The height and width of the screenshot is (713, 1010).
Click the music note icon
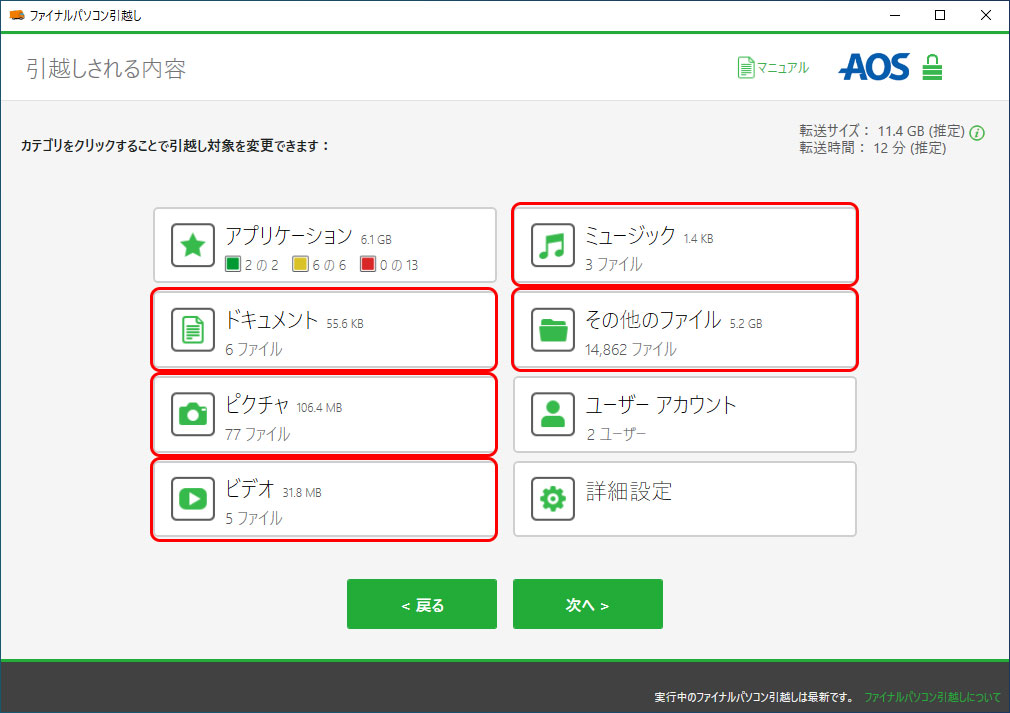[553, 245]
